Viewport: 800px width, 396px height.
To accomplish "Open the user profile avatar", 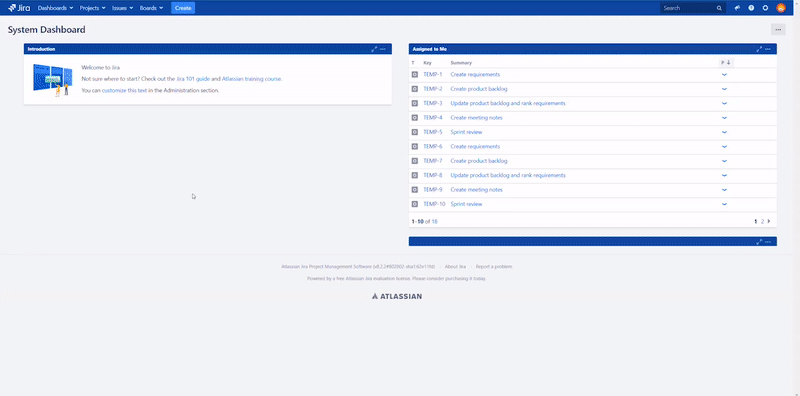I will click(781, 8).
